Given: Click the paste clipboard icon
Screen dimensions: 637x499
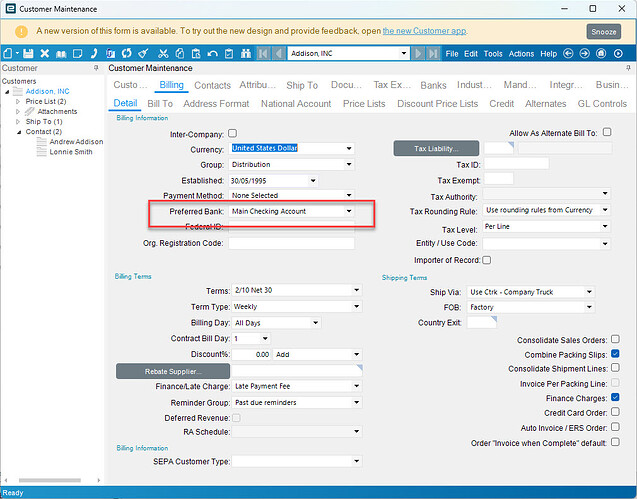Looking at the screenshot, I should click(196, 53).
